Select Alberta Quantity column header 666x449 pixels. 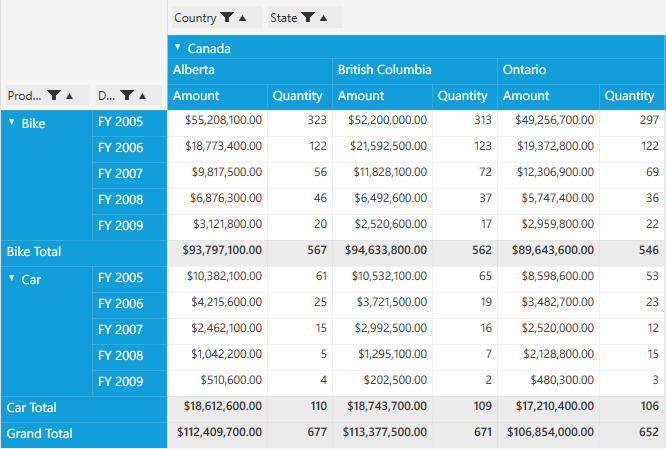300,96
